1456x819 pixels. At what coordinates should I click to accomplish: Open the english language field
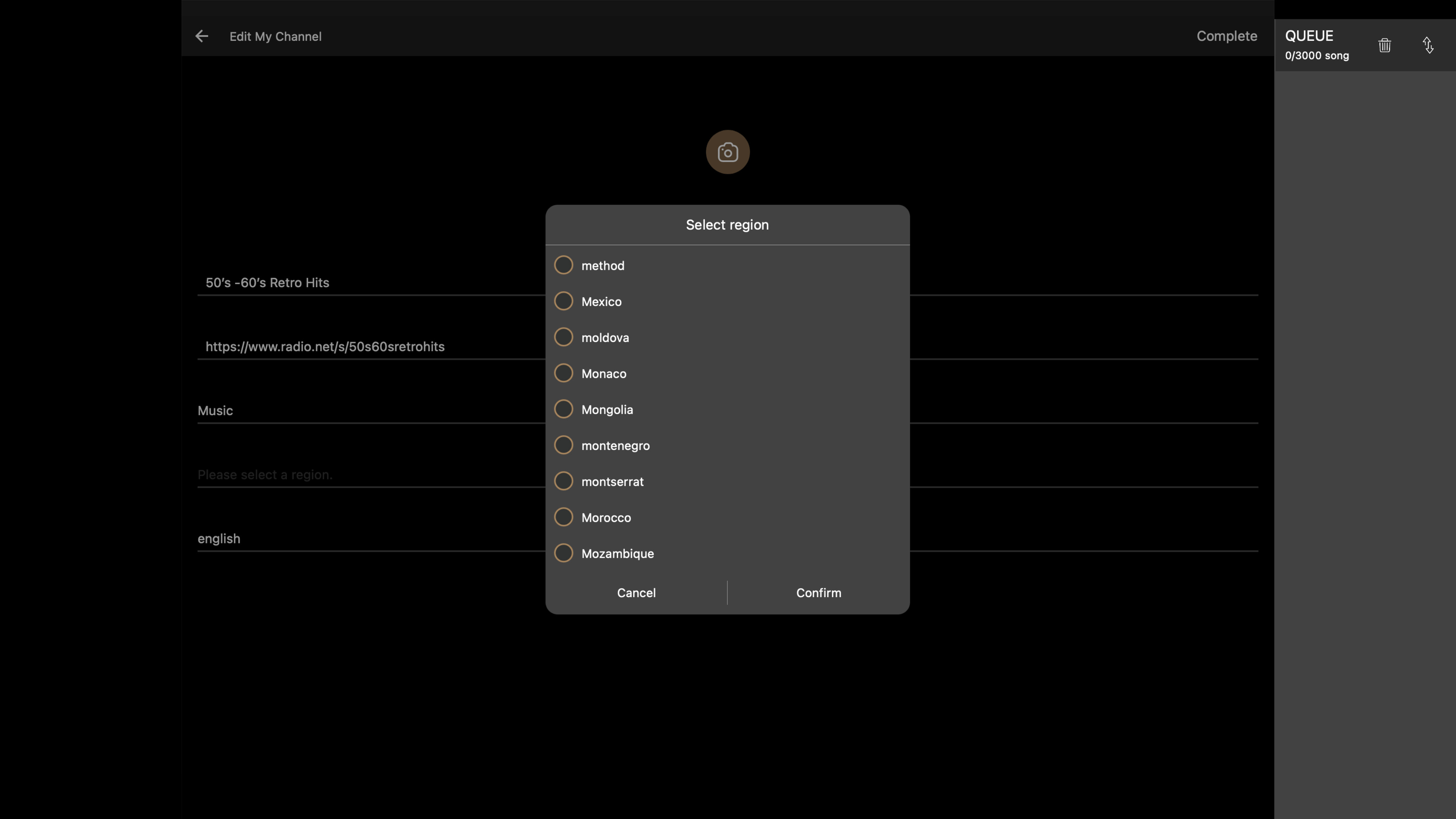[727, 539]
